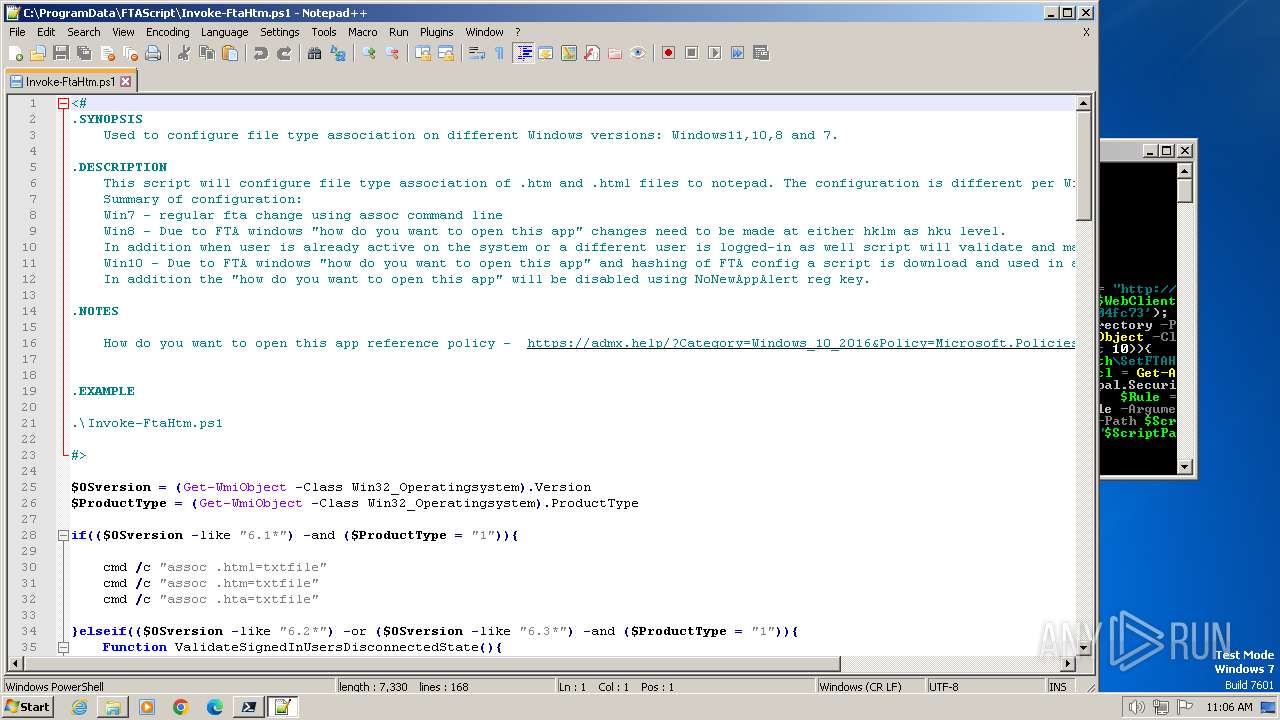Open Google Chrome from the taskbar
The image size is (1280, 720).
click(181, 707)
